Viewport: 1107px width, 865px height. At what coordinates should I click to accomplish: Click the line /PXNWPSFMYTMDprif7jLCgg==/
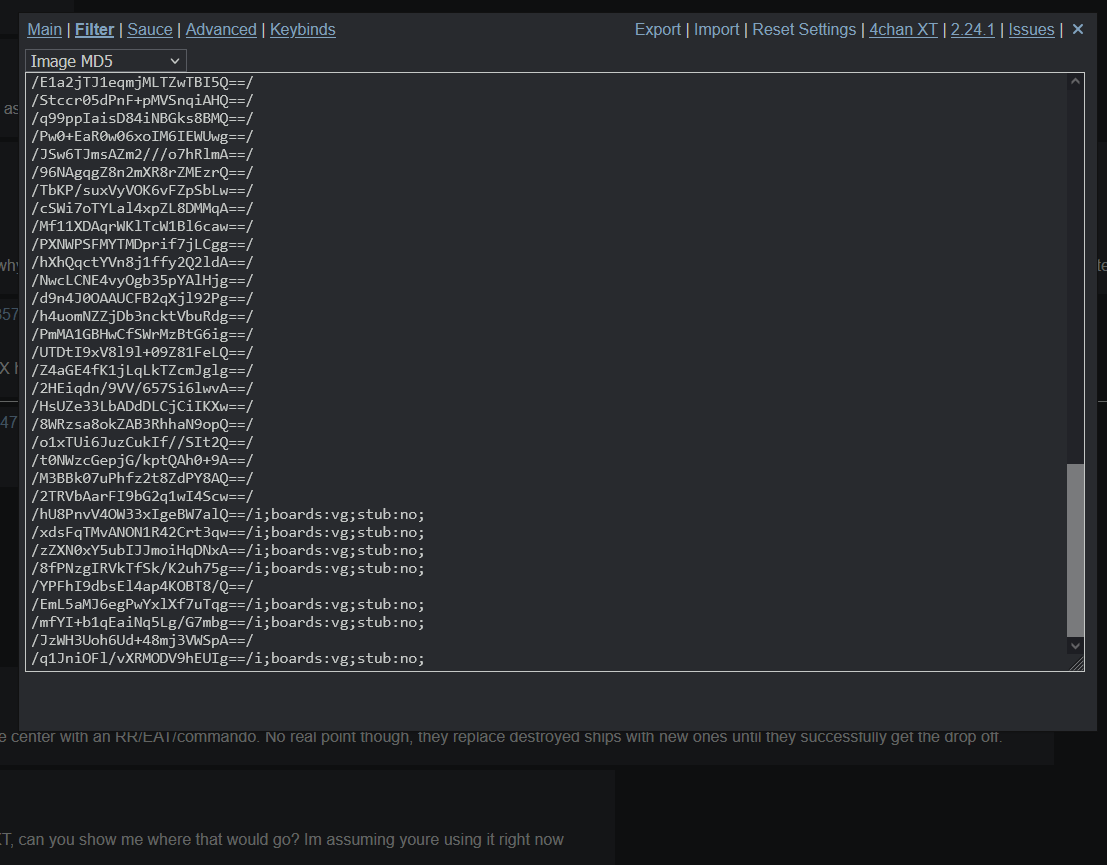coord(142,244)
